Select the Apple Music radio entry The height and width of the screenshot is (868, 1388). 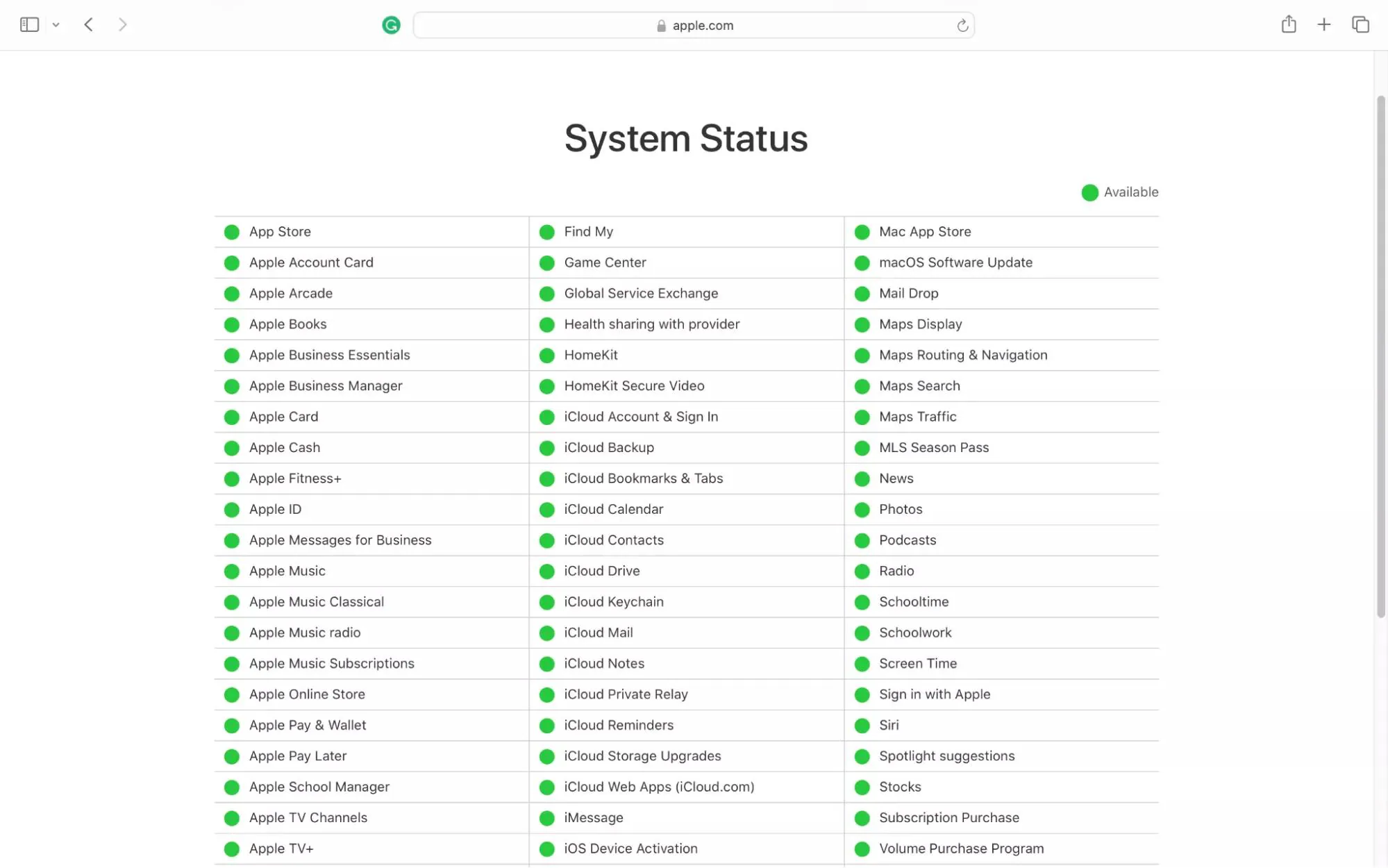click(x=305, y=633)
